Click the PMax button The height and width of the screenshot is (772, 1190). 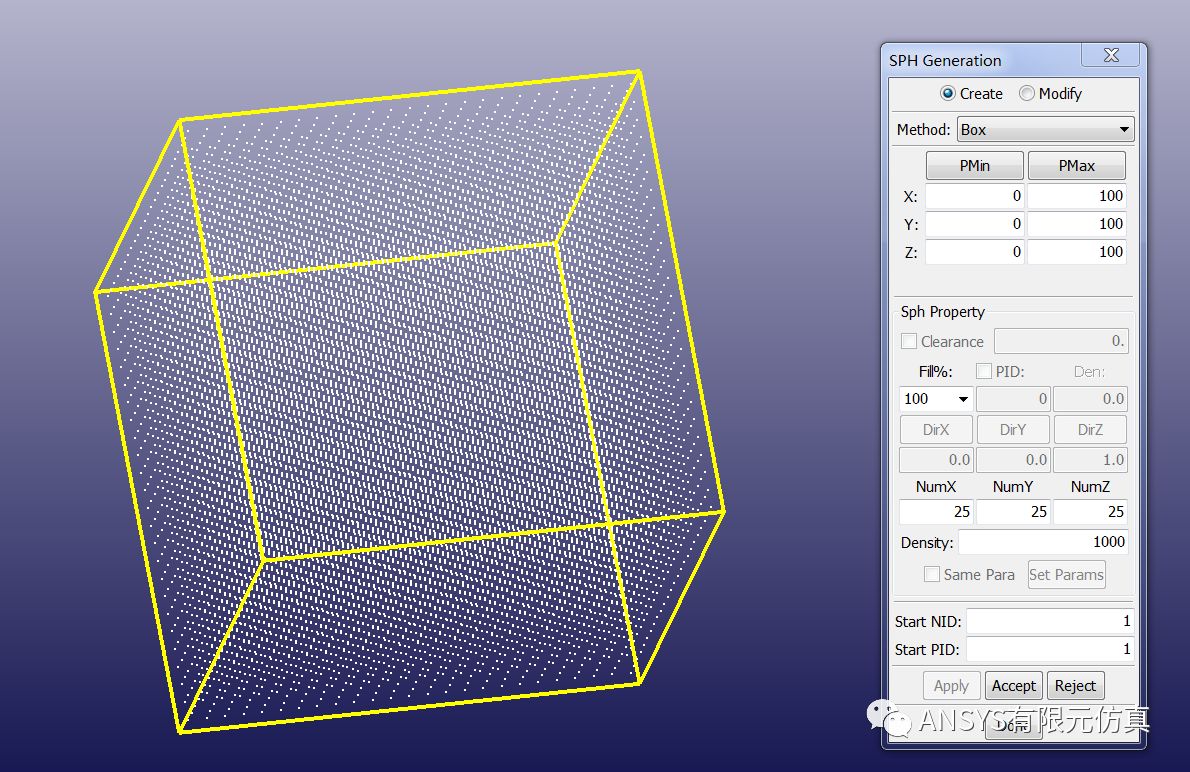(1076, 165)
